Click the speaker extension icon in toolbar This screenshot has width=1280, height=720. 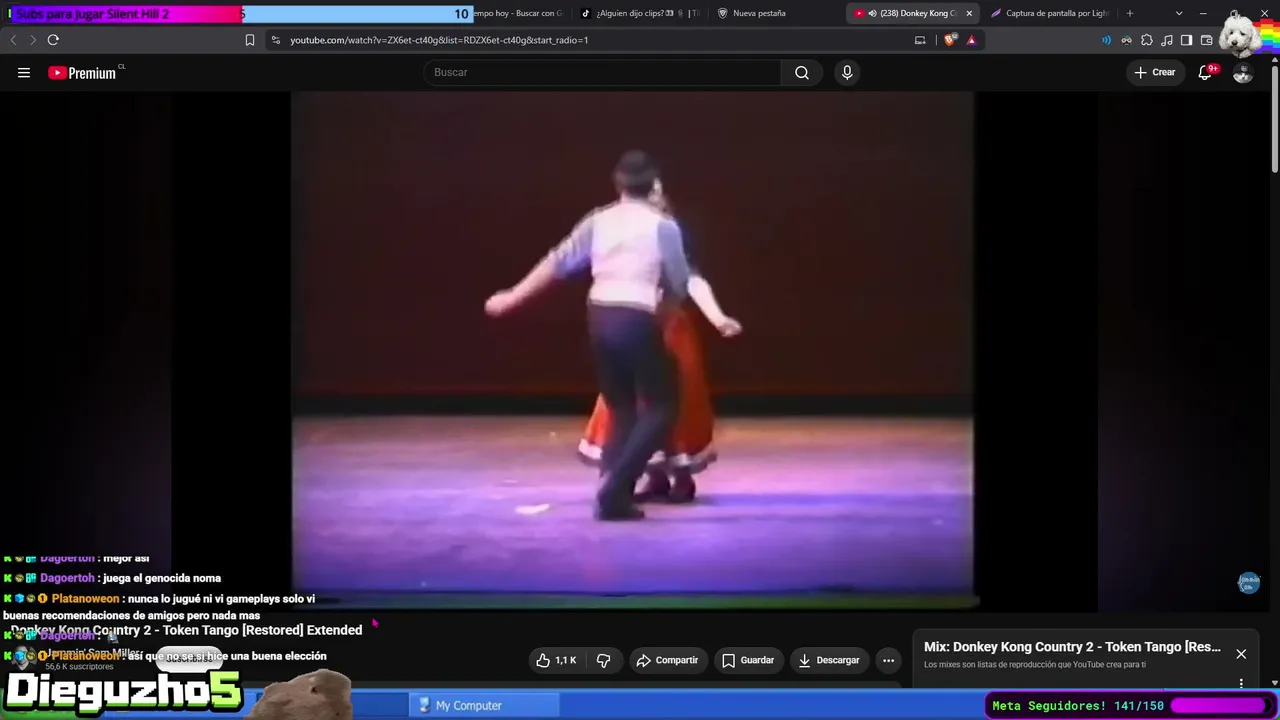pos(1106,40)
